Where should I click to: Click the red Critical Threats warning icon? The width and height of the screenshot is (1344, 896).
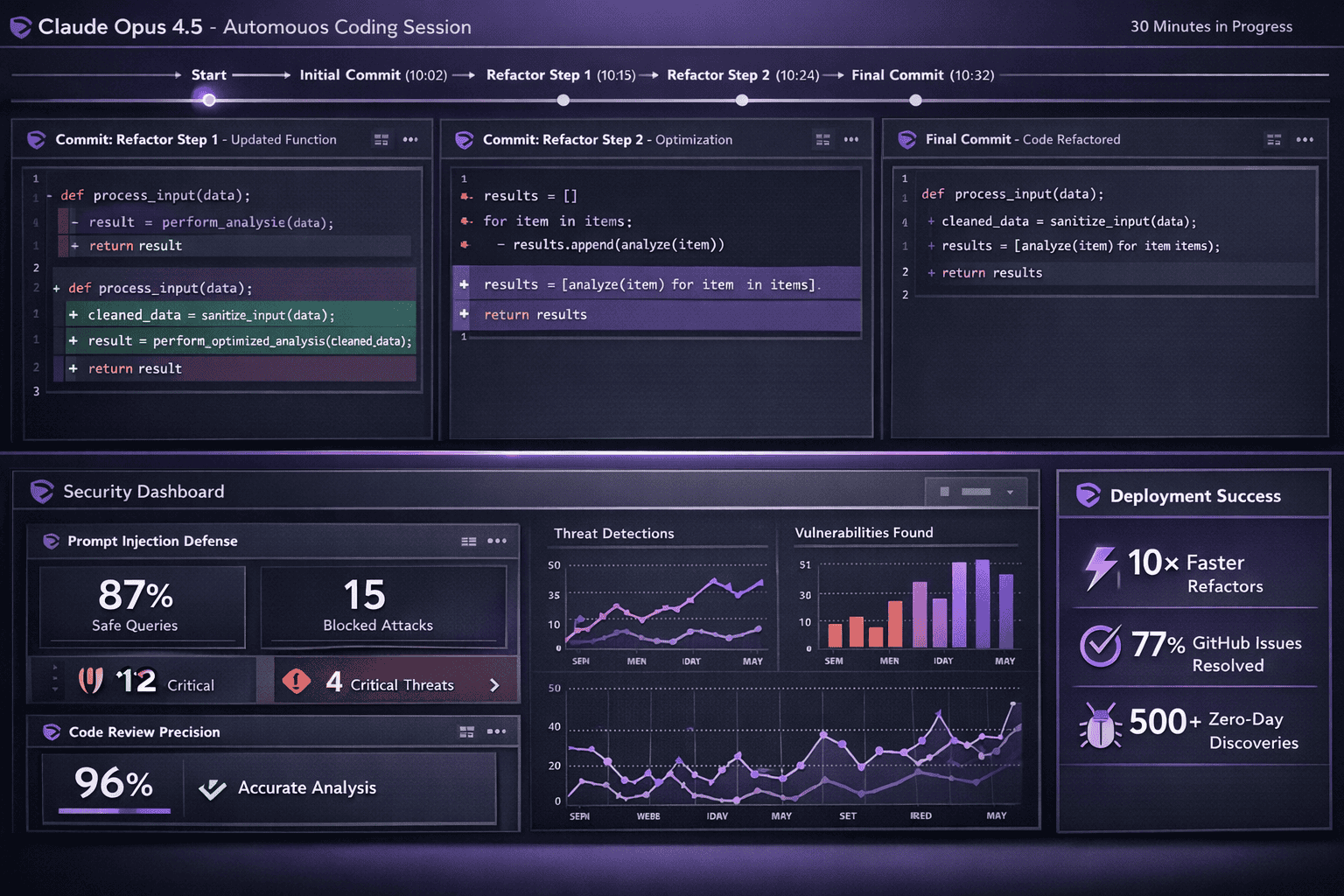(x=297, y=681)
